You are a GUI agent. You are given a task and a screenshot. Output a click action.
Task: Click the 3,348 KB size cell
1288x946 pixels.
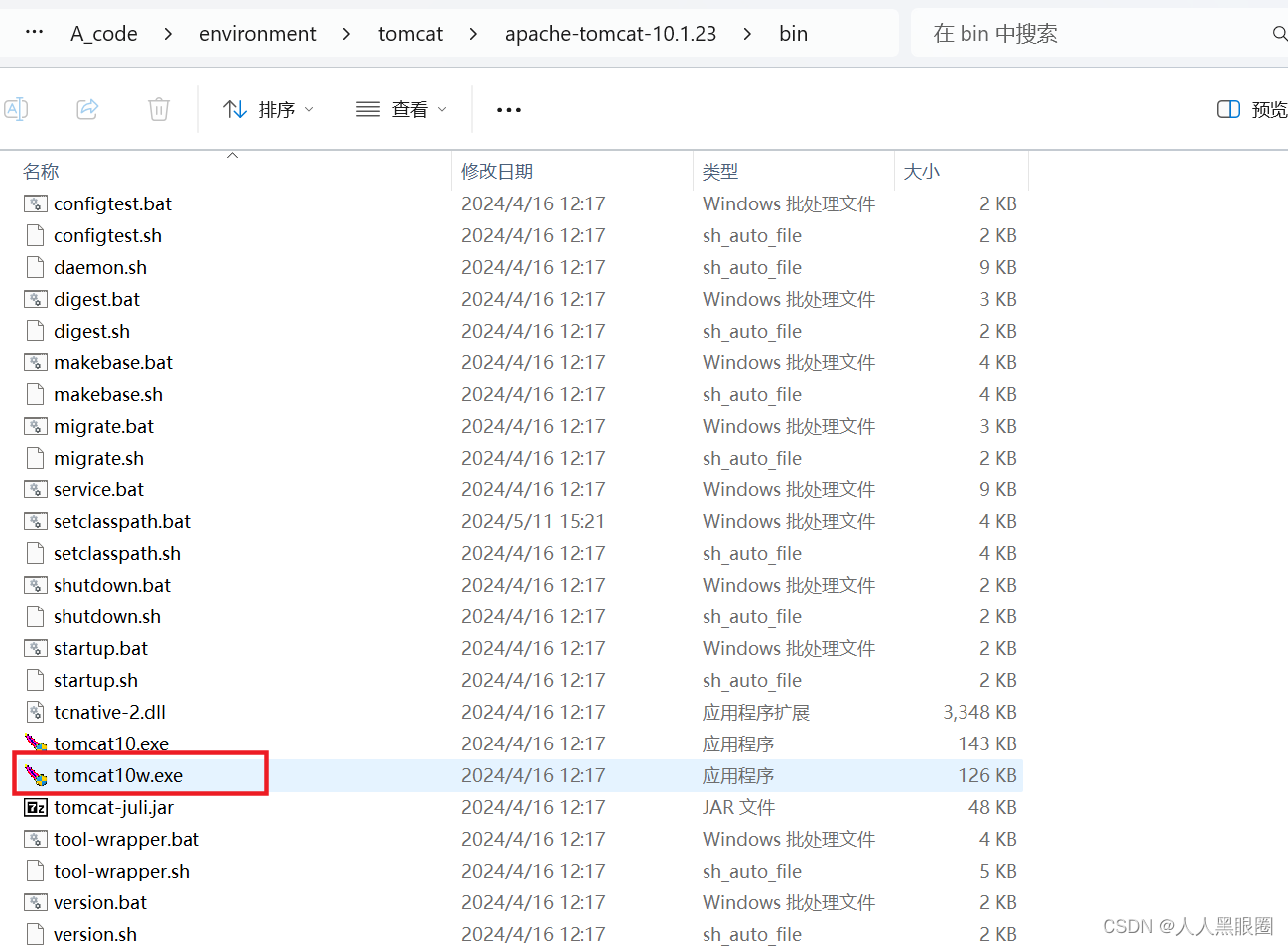(979, 712)
